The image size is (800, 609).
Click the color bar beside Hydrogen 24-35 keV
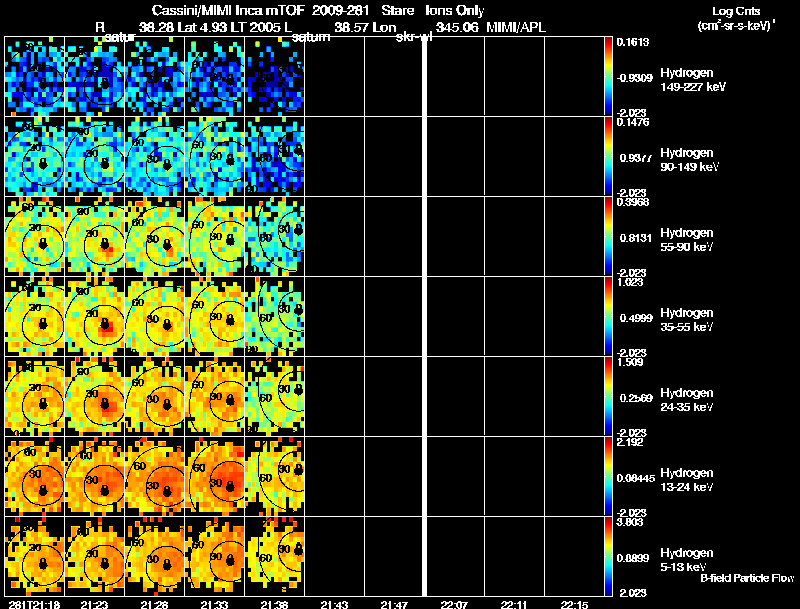click(608, 397)
